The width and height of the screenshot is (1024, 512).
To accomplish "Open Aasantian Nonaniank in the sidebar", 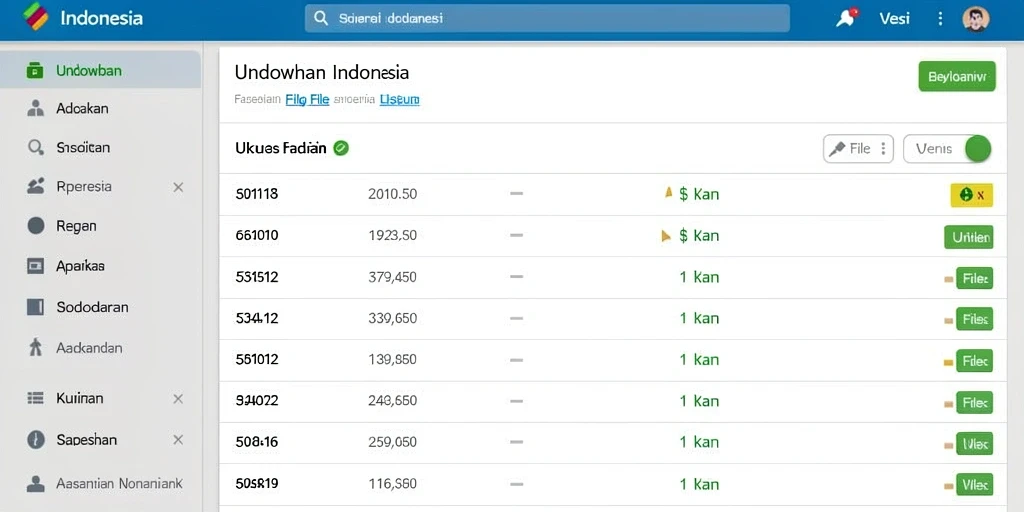I will click(x=119, y=484).
